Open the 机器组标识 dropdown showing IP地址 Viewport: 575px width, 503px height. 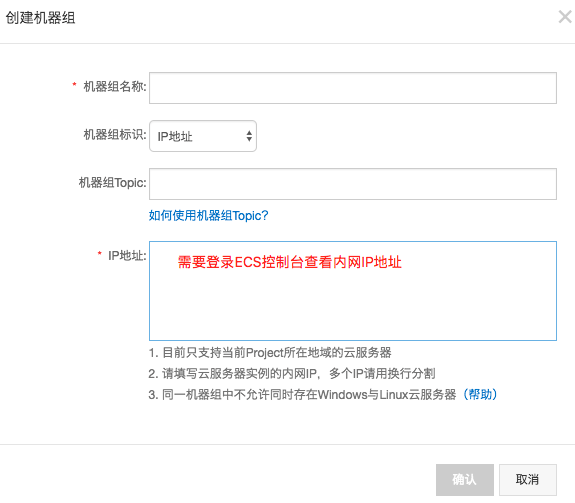[x=203, y=136]
